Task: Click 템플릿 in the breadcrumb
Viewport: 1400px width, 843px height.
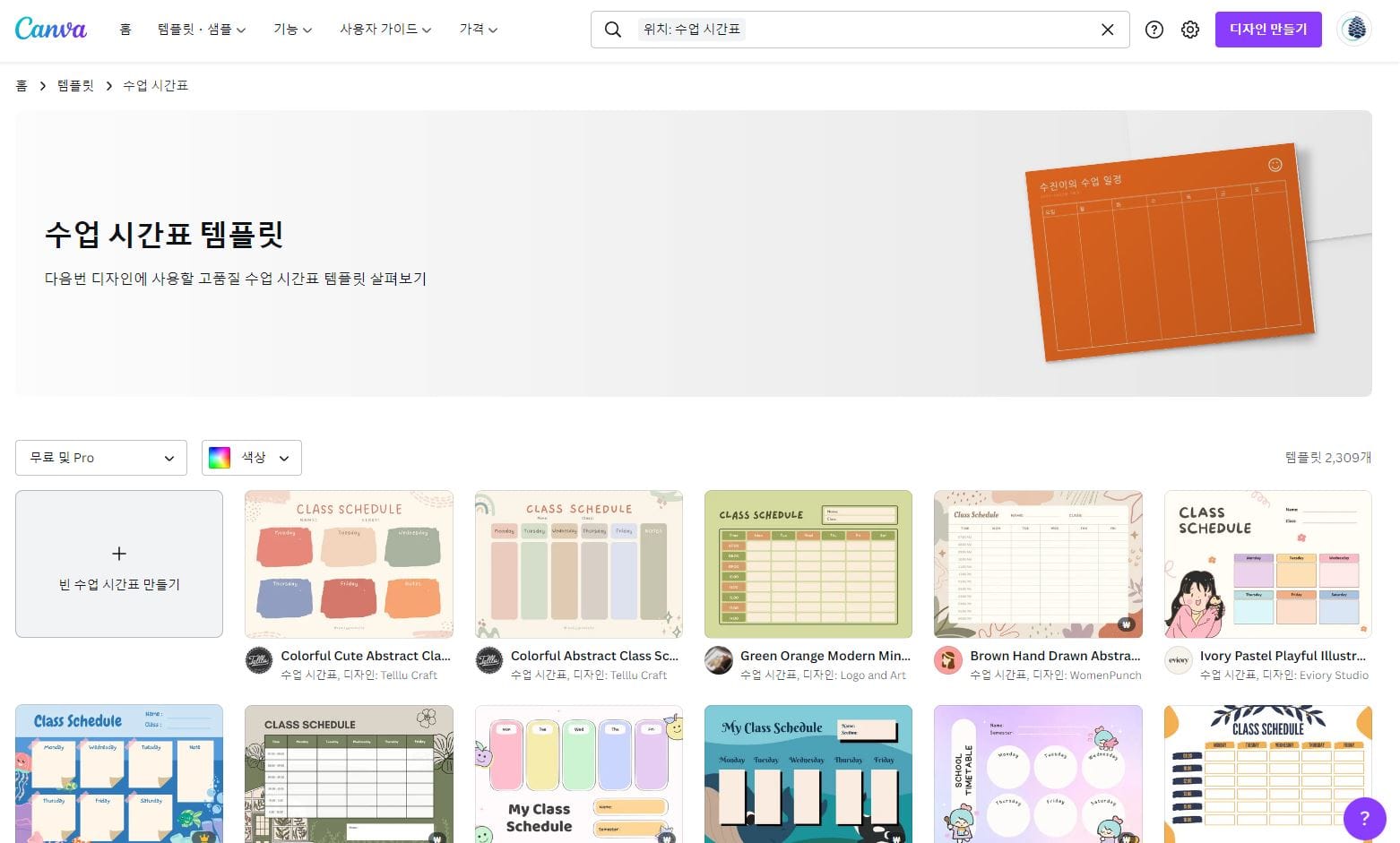Action: [75, 85]
